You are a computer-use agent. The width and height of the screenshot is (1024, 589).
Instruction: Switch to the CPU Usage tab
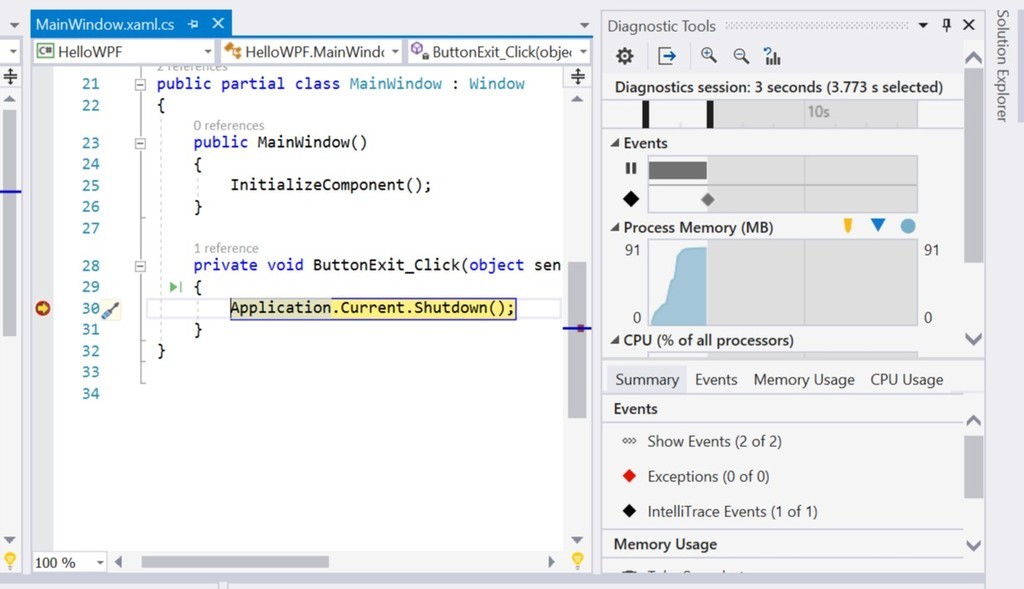tap(906, 379)
